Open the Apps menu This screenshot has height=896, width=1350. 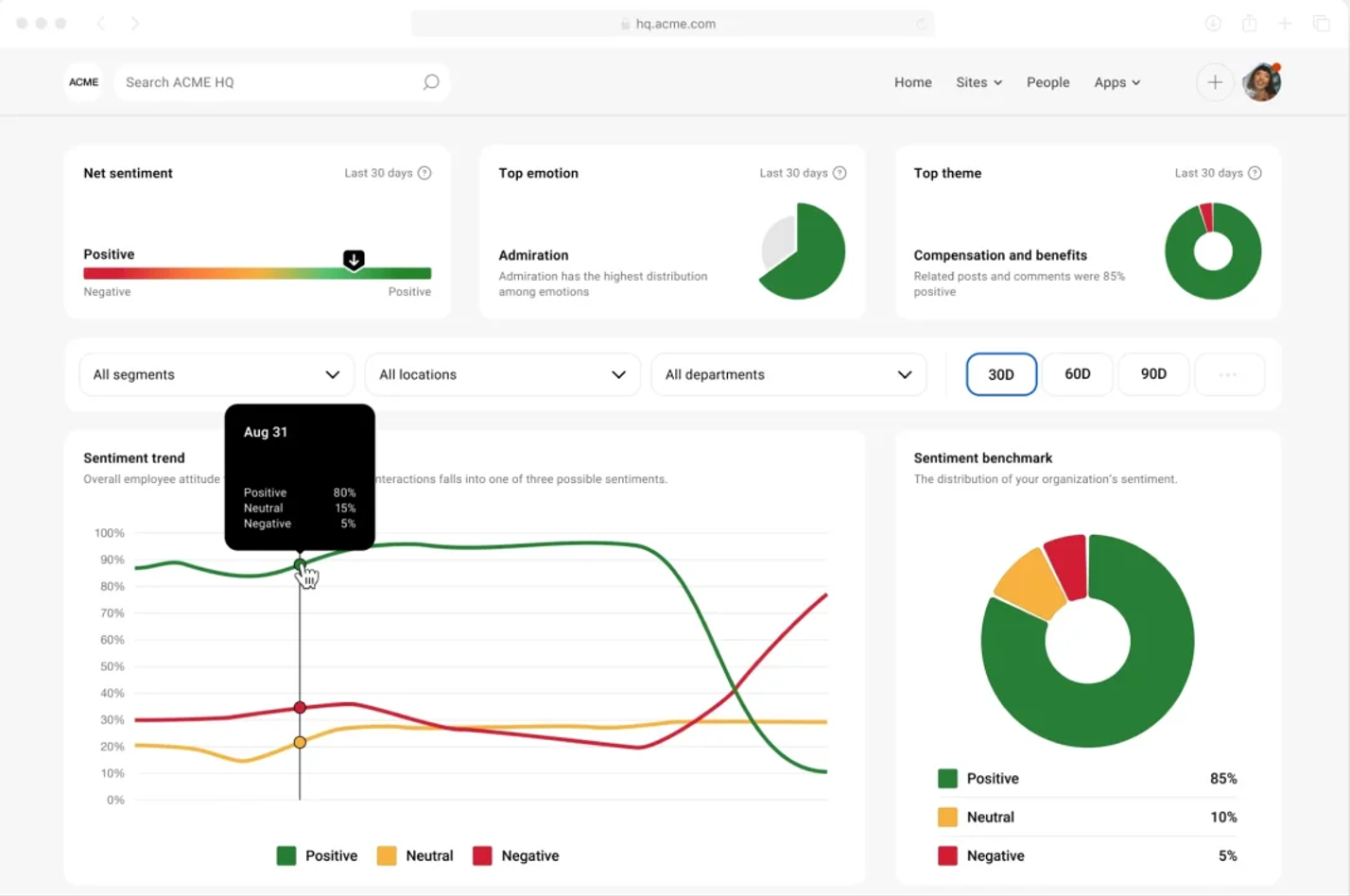[x=1116, y=82]
